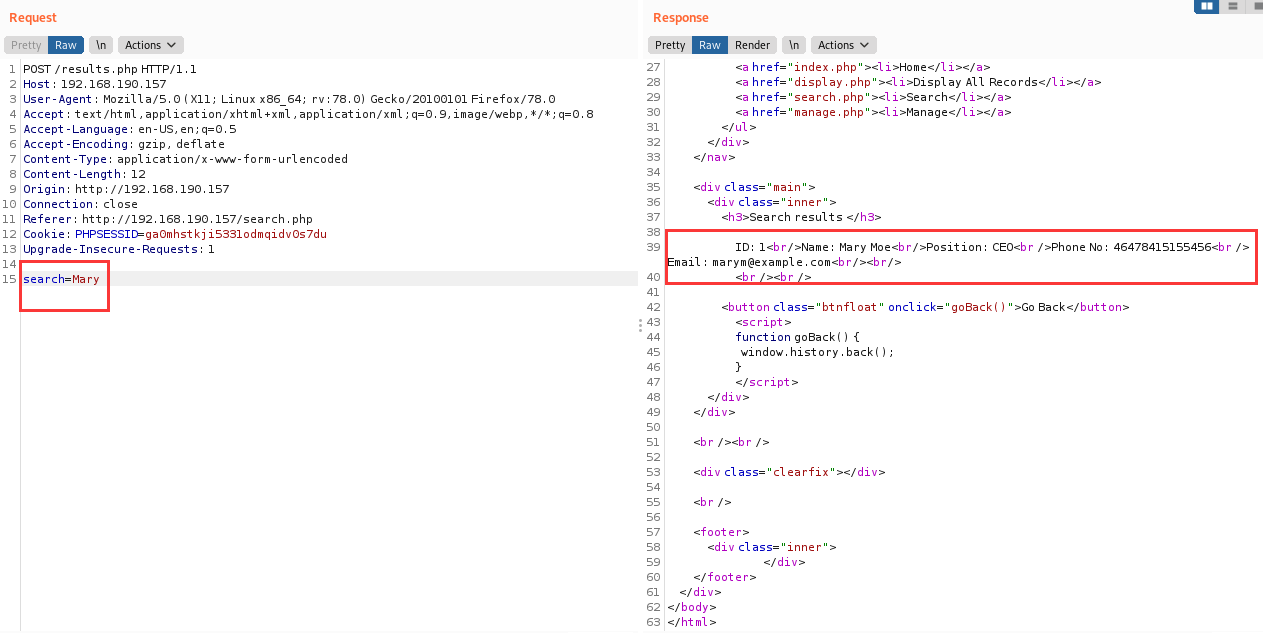
Task: Click the User-Agent Mozilla/5.0 header line
Action: tap(289, 99)
